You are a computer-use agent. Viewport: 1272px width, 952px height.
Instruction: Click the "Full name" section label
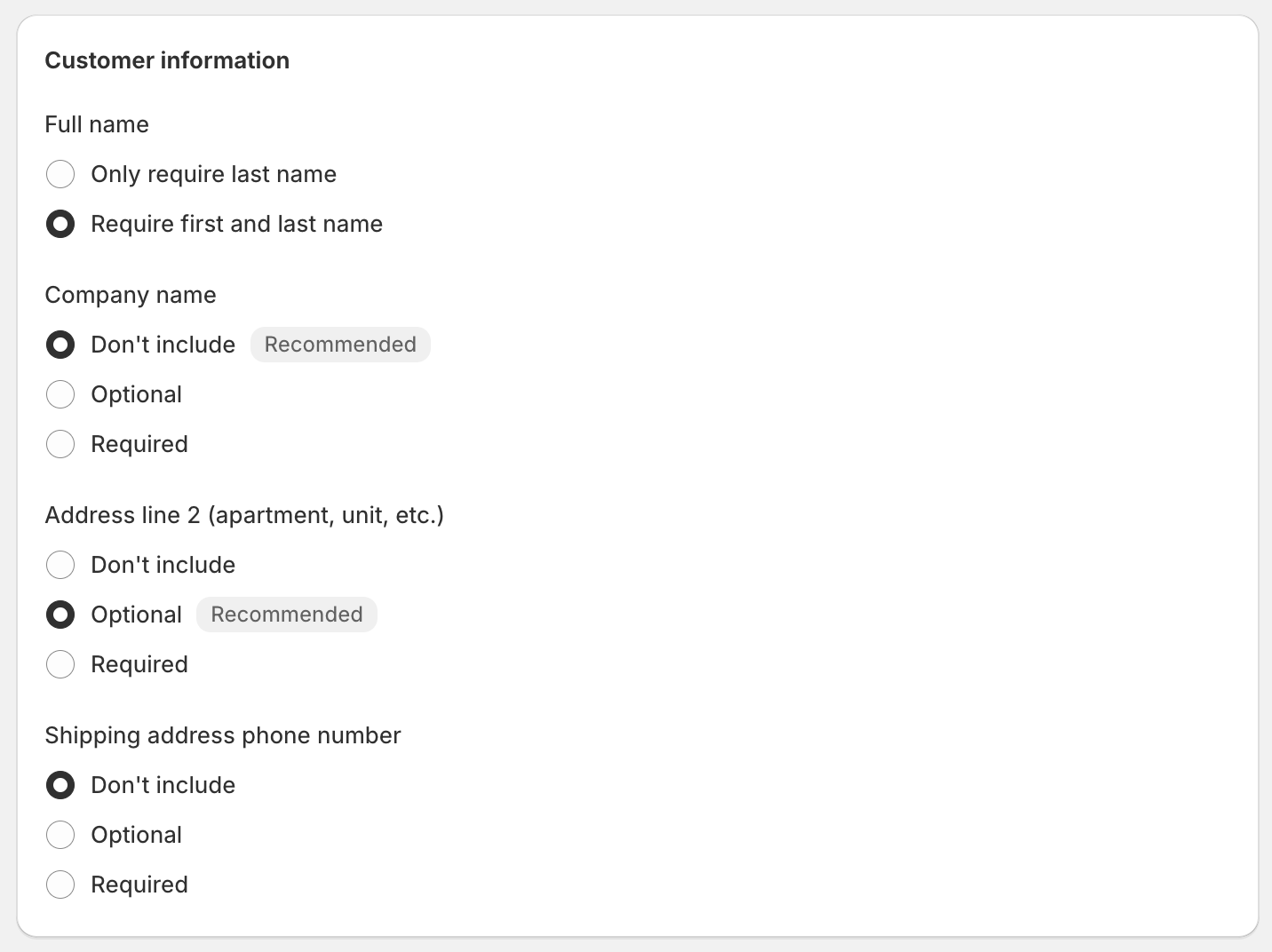tap(97, 124)
